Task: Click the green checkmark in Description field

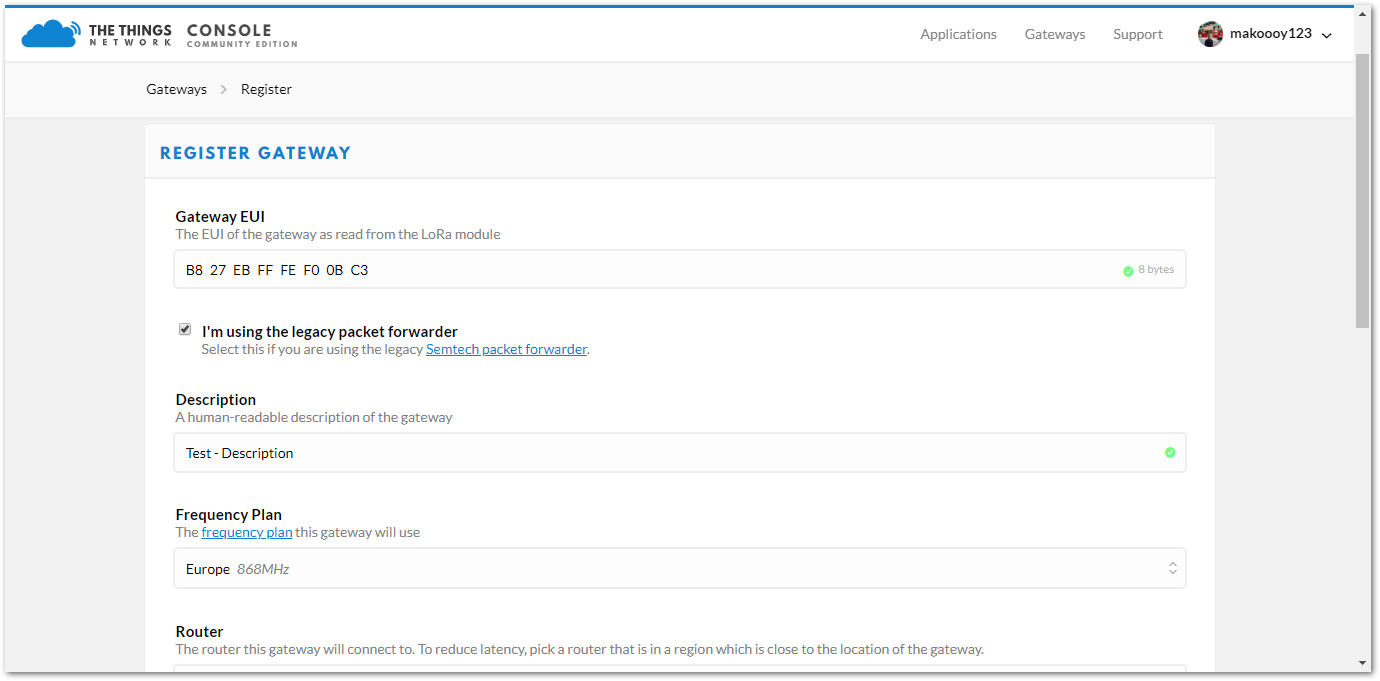Action: (x=1170, y=453)
